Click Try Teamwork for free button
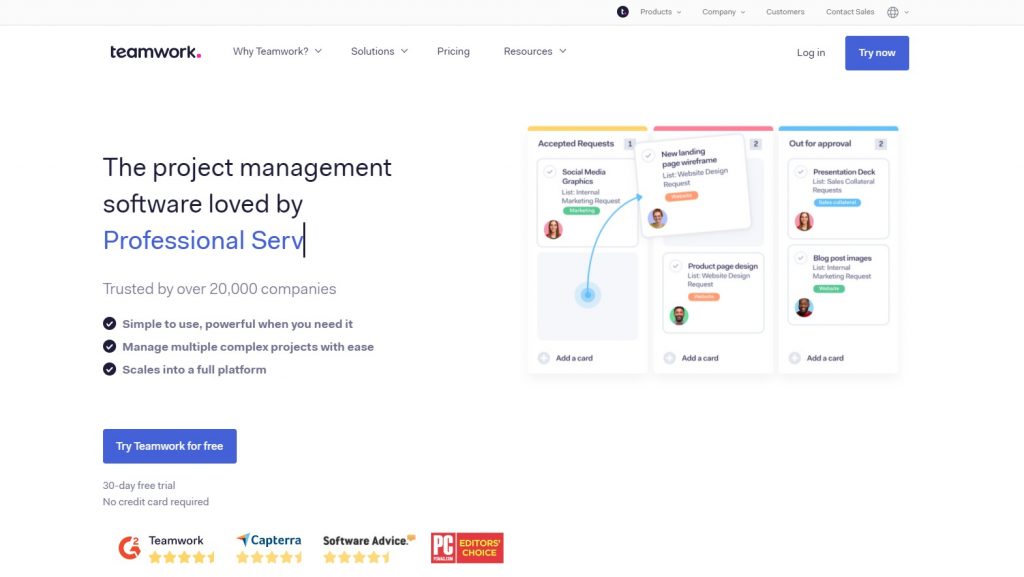Viewport: 1024px width, 577px height. (x=170, y=446)
